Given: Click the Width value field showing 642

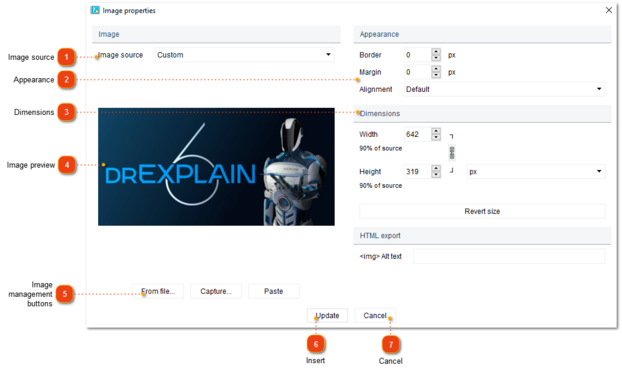Looking at the screenshot, I should pyautogui.click(x=417, y=134).
